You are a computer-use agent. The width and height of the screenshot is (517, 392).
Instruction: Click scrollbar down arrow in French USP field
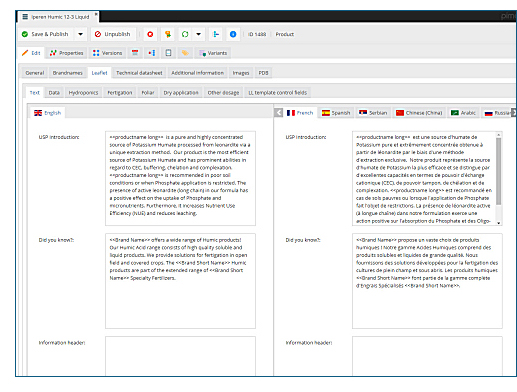point(499,223)
